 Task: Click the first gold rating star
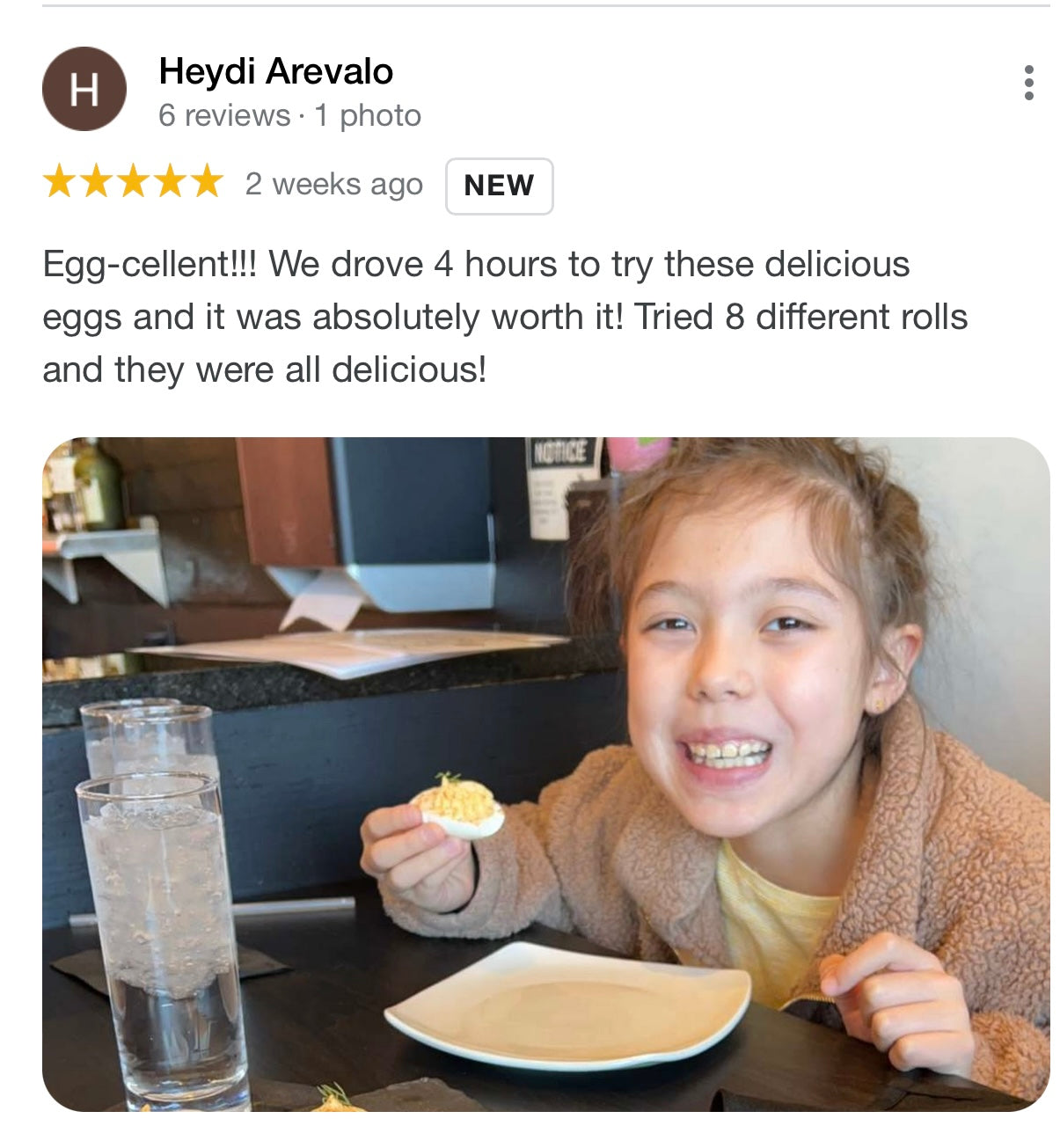(59, 181)
